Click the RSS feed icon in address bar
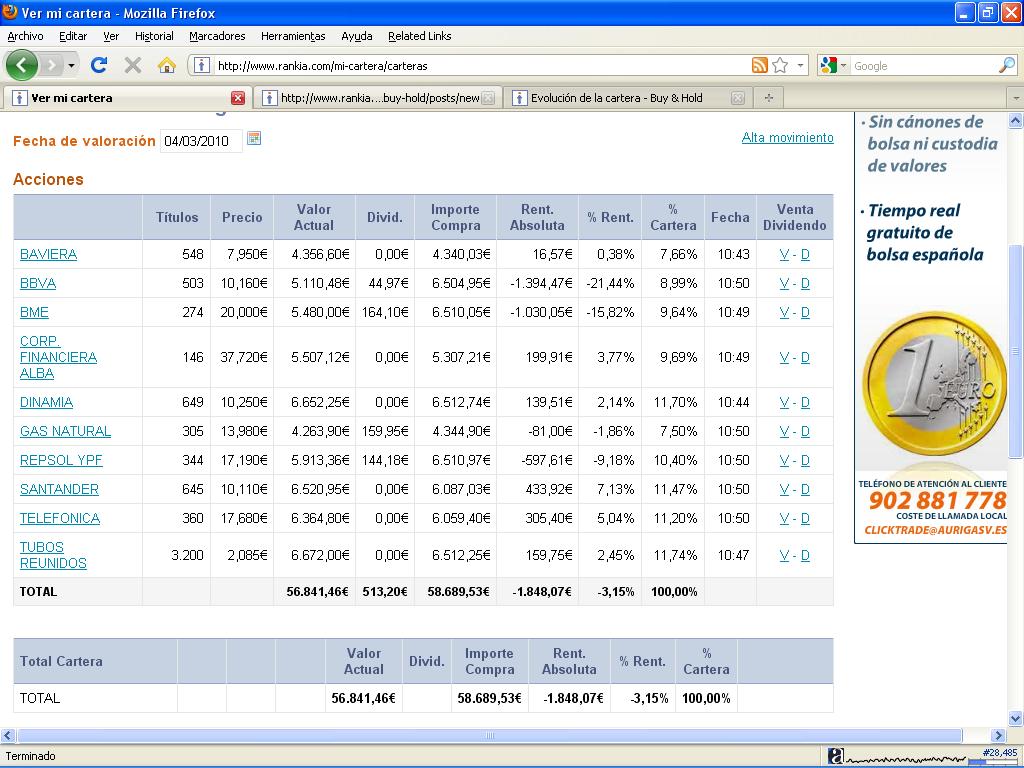The height and width of the screenshot is (768, 1024). tap(760, 66)
